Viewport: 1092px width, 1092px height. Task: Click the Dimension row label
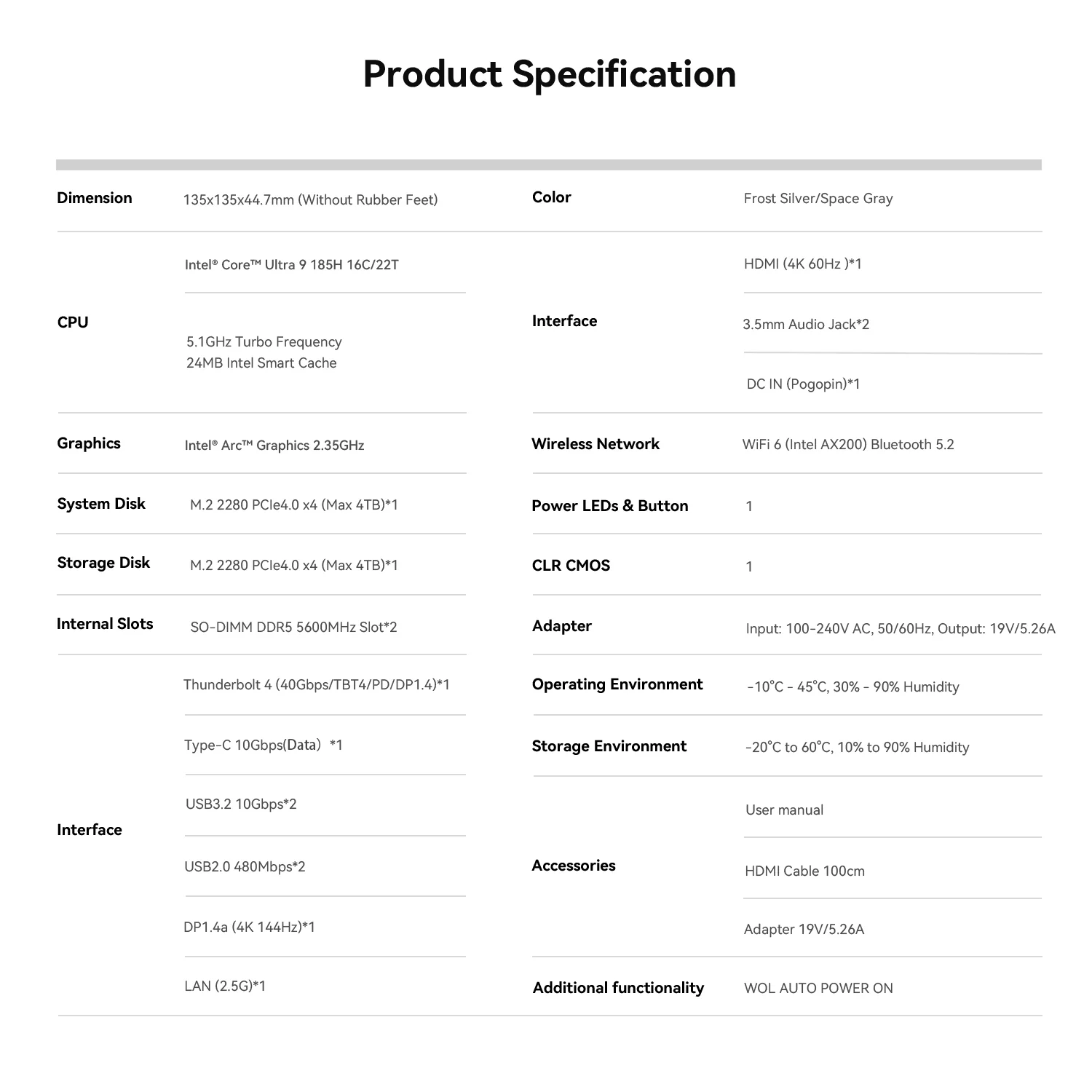pos(95,198)
